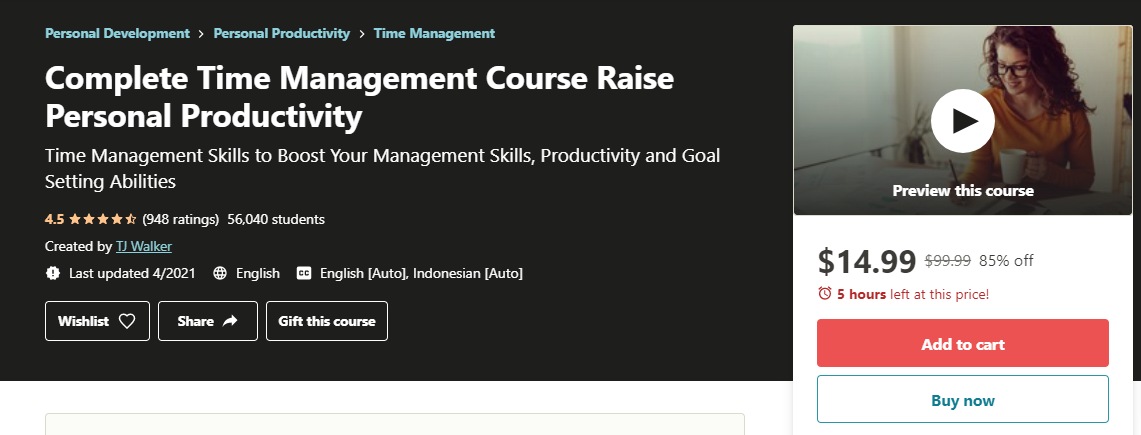Click the Share arrow icon

pyautogui.click(x=230, y=321)
